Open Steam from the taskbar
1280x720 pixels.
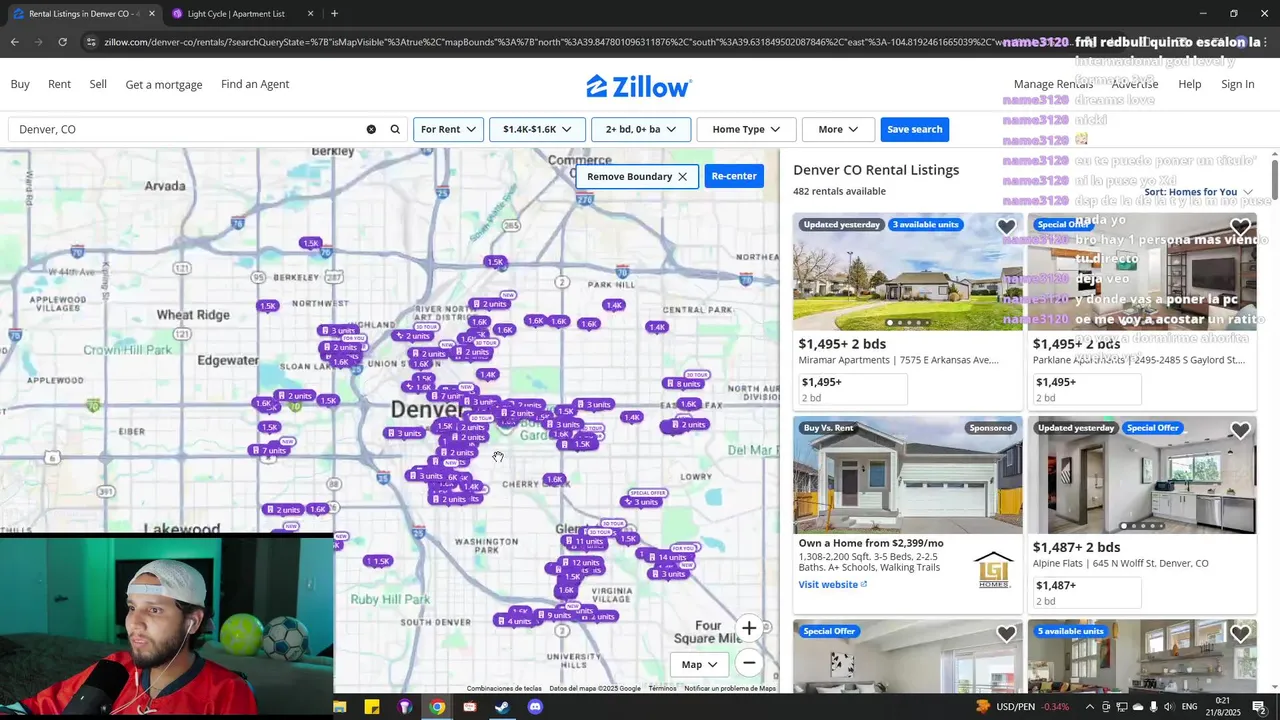[502, 707]
